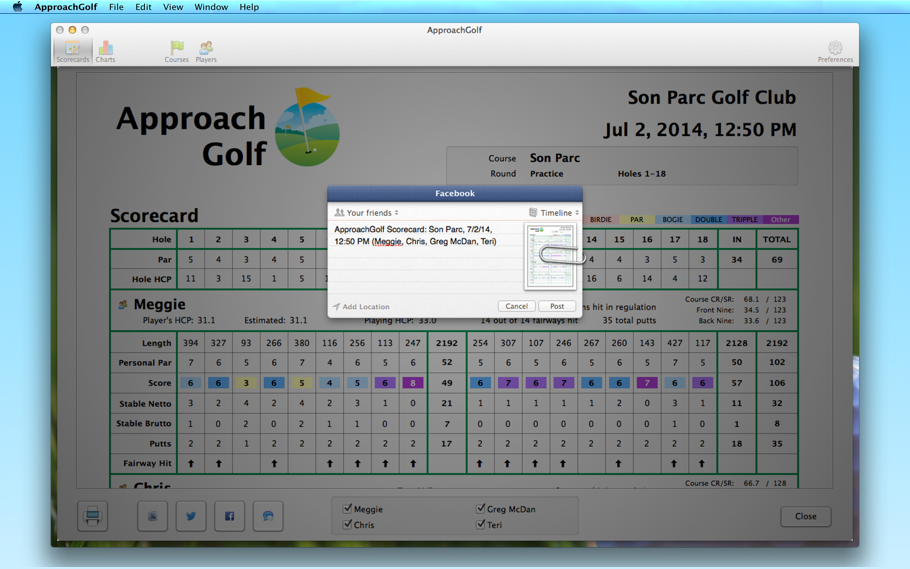The width and height of the screenshot is (910, 569).
Task: Open the Help menu
Action: pos(249,7)
